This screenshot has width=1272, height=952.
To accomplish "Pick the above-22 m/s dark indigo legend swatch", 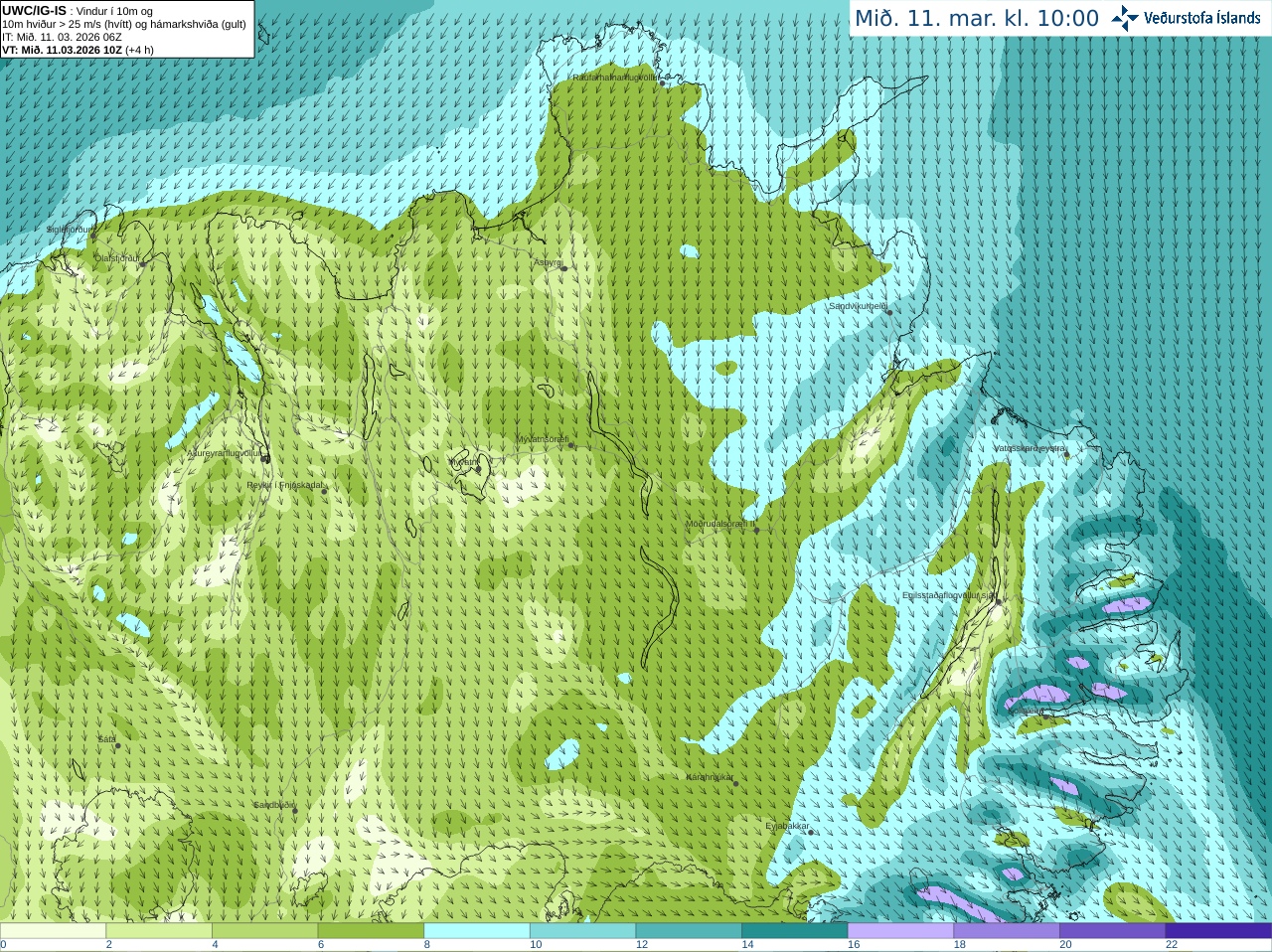I will tap(1218, 930).
